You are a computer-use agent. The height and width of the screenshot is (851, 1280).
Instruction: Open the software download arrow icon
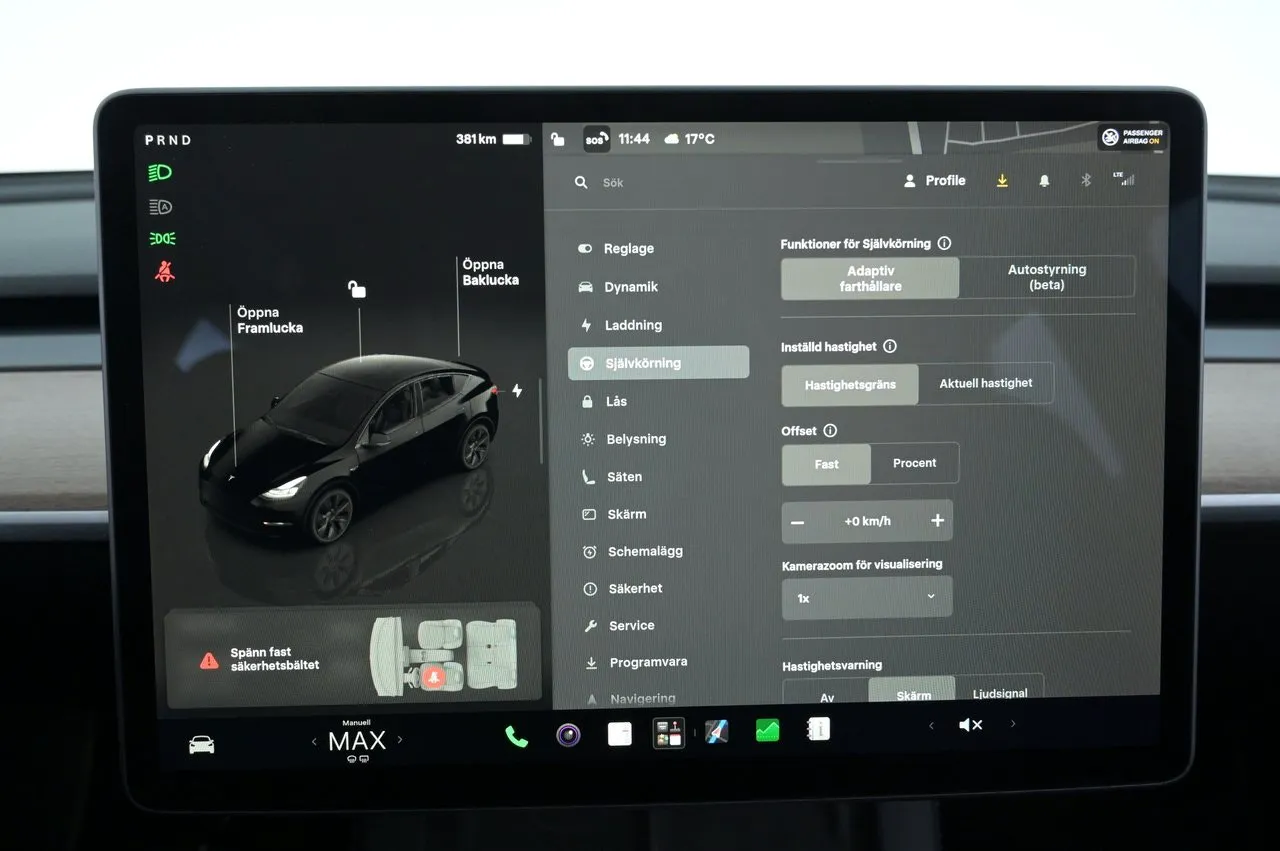tap(1002, 181)
